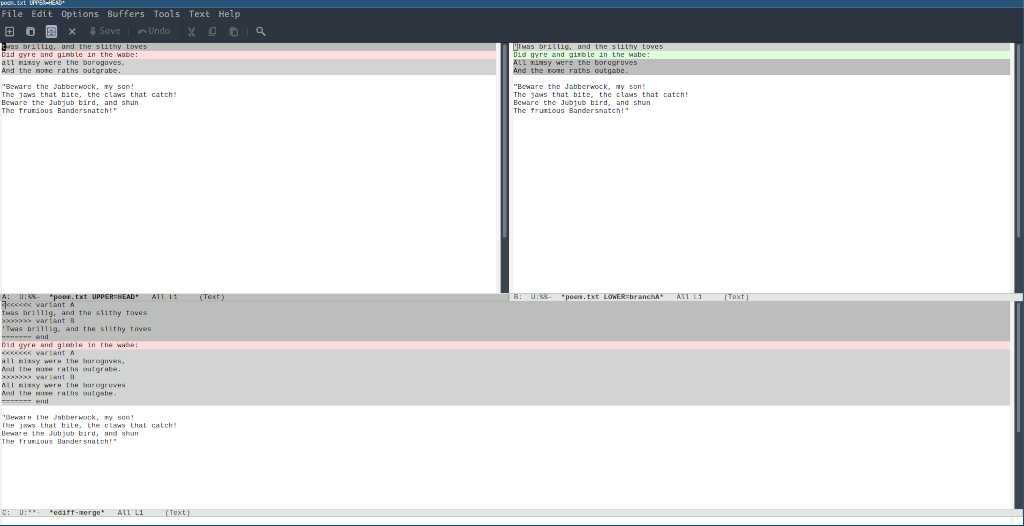Click "'Twas brillig" line in buffer B pane
Screen dimensions: 1024x526
point(588,46)
